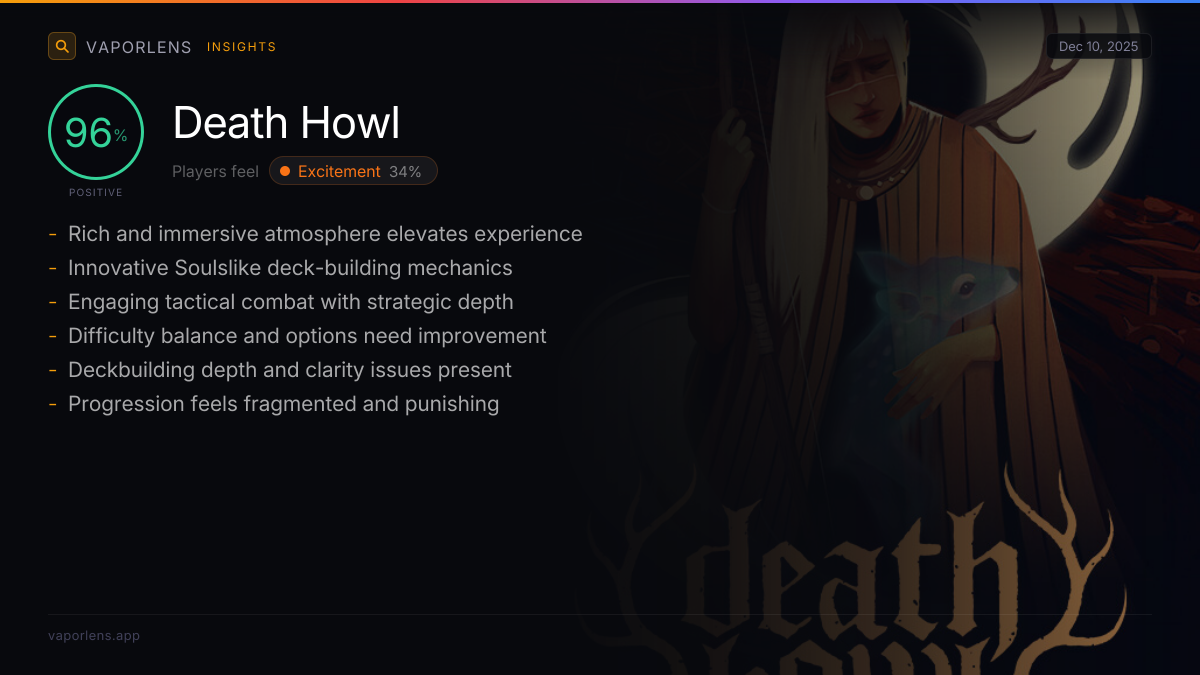The image size is (1200, 675).
Task: Click the VaporLens magnifier logo icon
Action: point(62,46)
